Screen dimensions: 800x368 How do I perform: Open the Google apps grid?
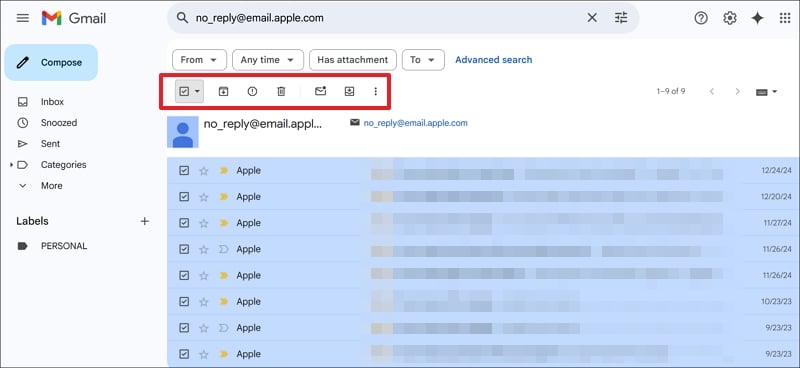coord(785,18)
